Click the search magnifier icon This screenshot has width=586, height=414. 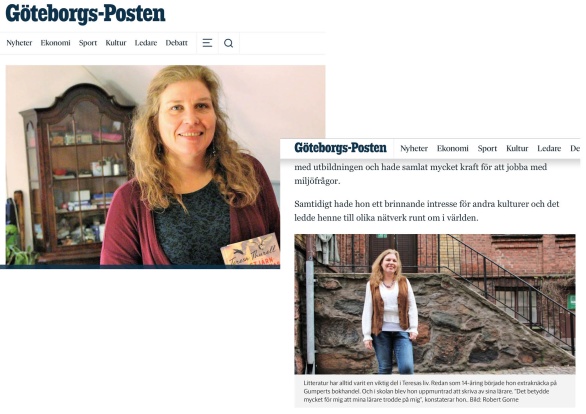[x=228, y=43]
